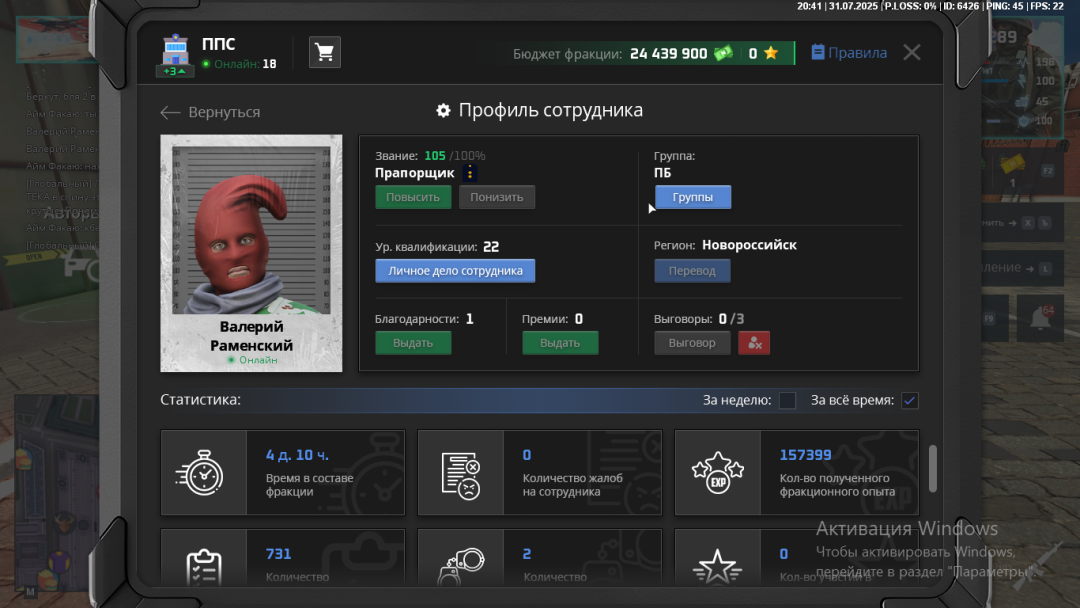The width and height of the screenshot is (1080, 608).
Task: Click the ППС faction building icon
Action: tap(175, 54)
